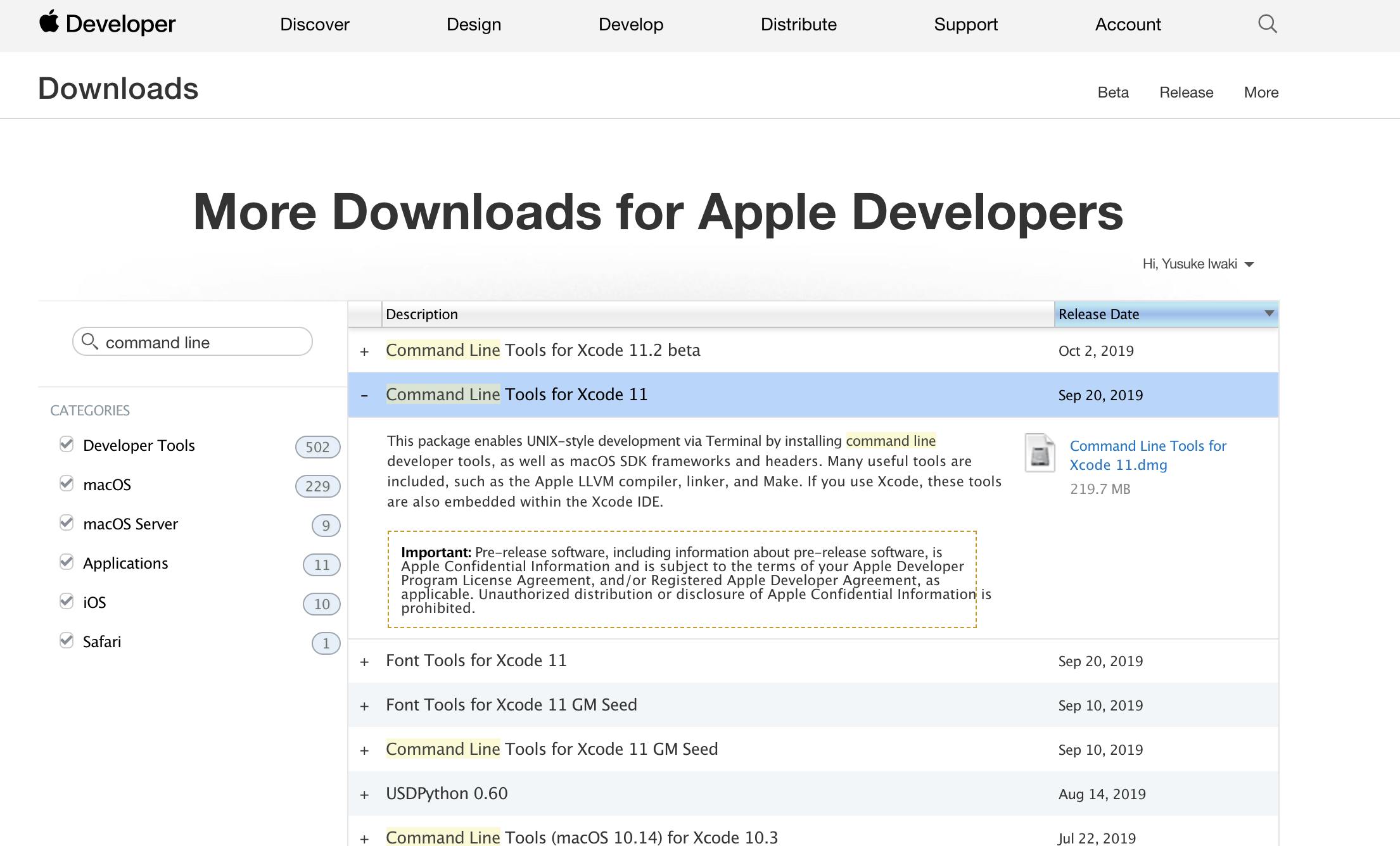
Task: Switch to the Beta downloads tab
Action: point(1112,92)
